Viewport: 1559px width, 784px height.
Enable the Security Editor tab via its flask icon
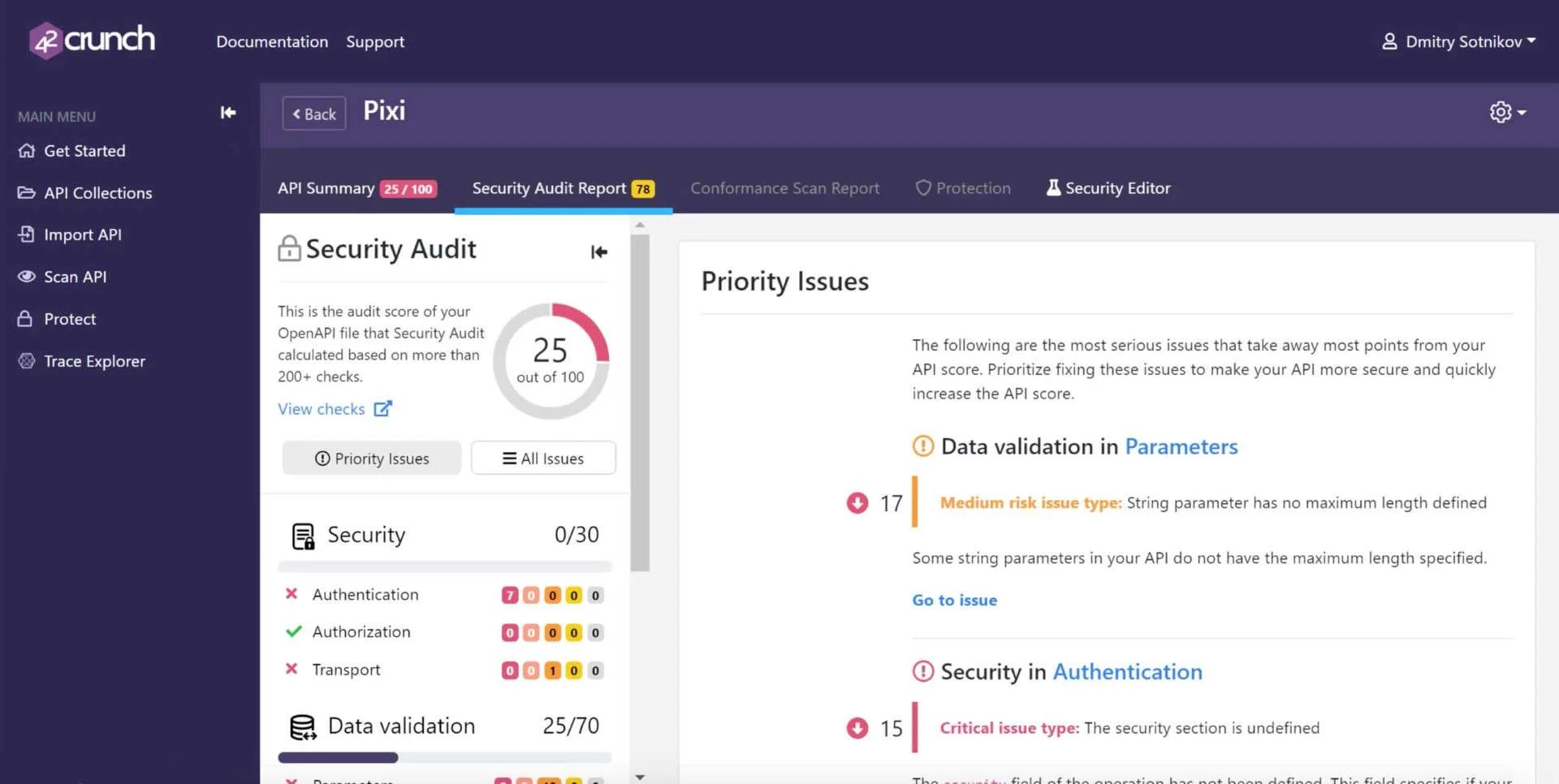[x=1052, y=187]
